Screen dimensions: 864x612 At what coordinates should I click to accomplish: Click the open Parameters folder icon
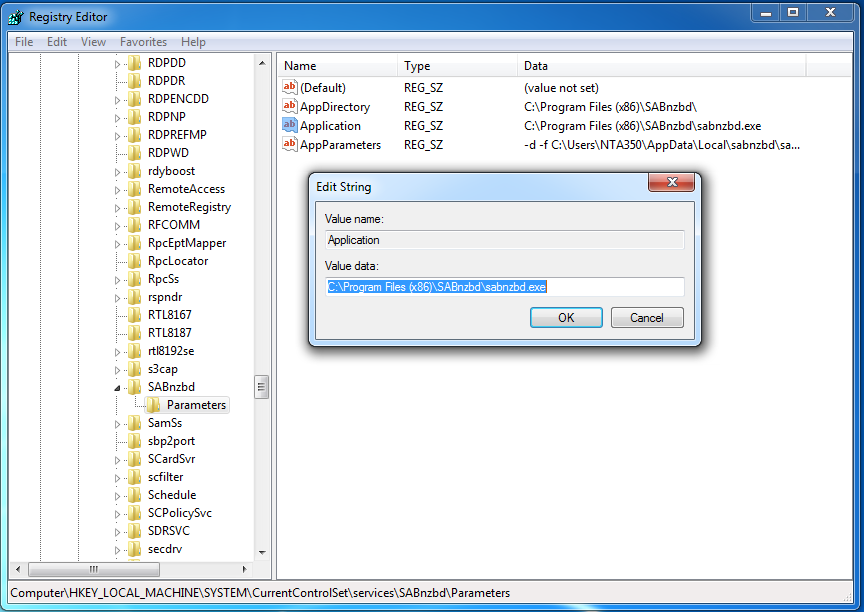(x=154, y=405)
